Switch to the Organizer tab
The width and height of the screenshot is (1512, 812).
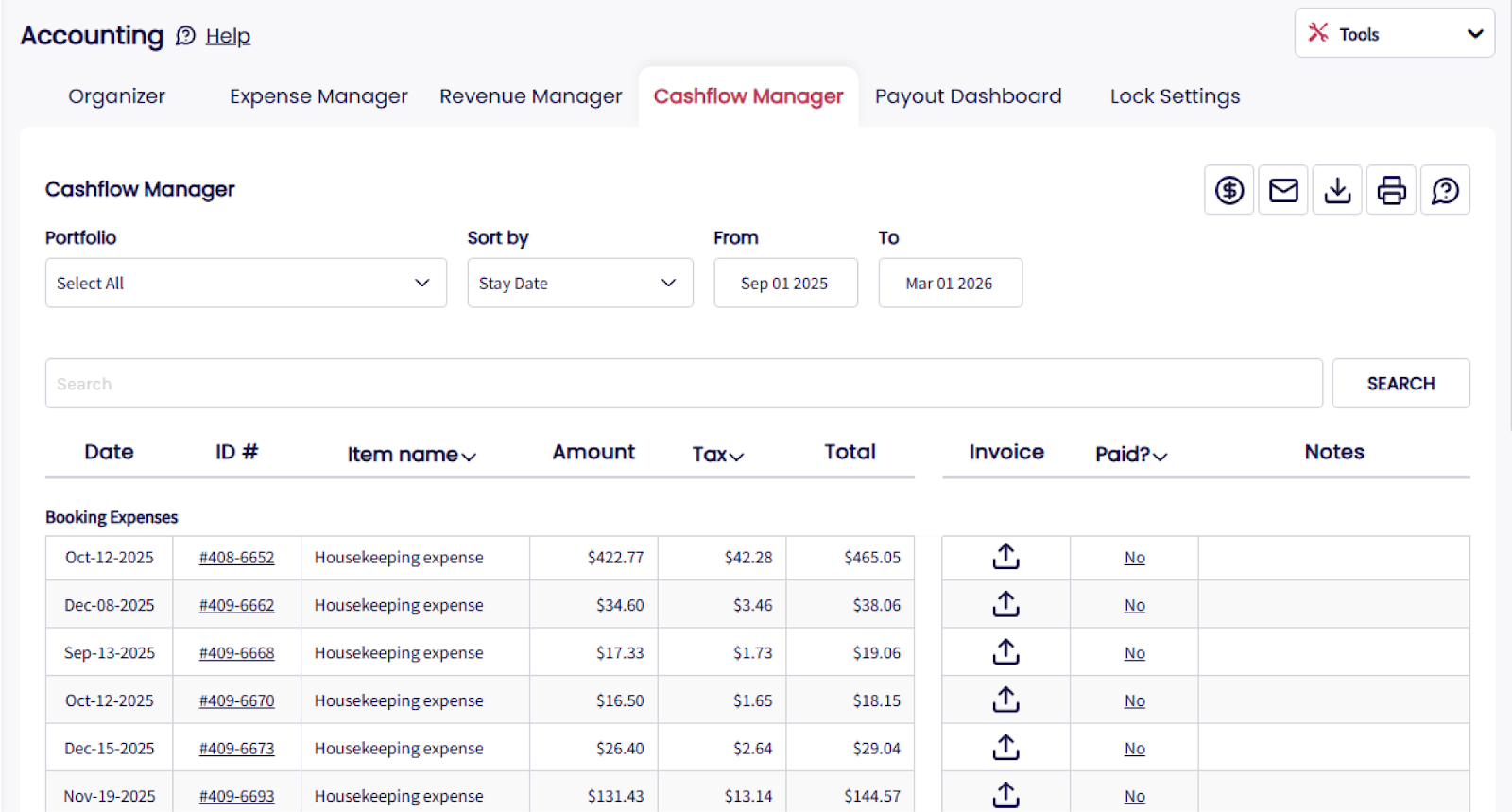(116, 96)
